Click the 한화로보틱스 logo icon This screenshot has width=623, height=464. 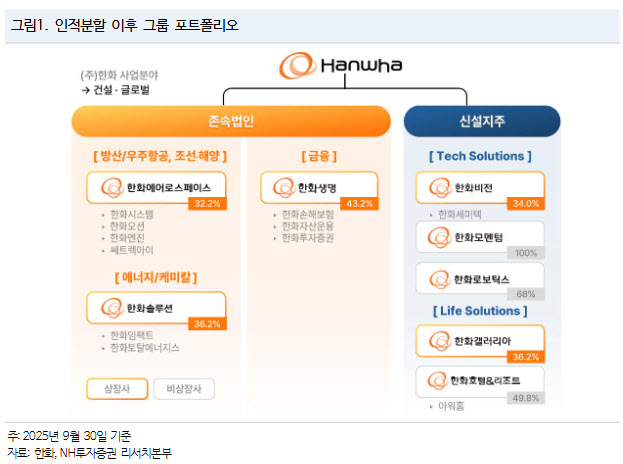[x=436, y=279]
